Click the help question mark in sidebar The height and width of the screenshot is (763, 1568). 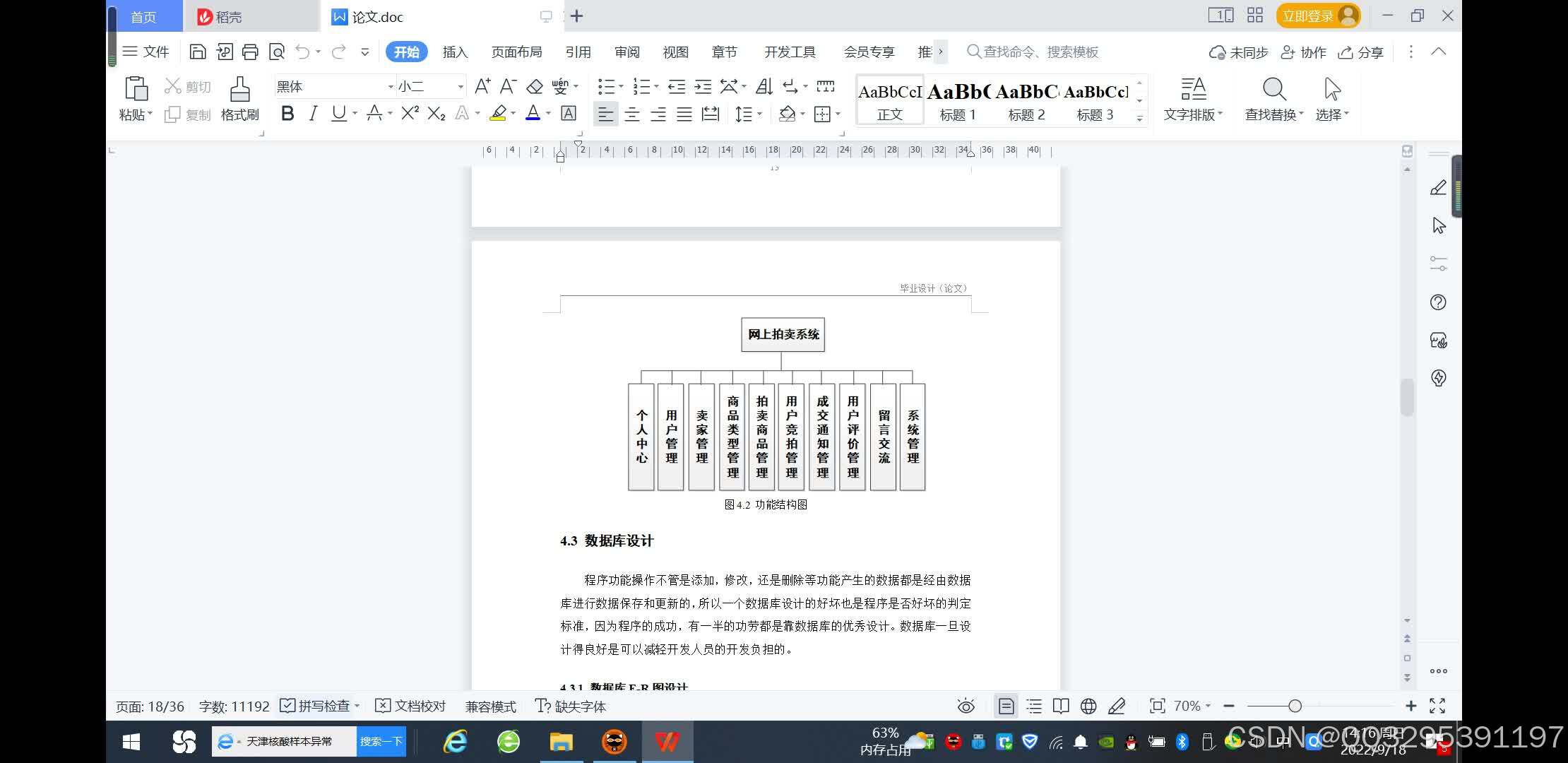(x=1439, y=302)
